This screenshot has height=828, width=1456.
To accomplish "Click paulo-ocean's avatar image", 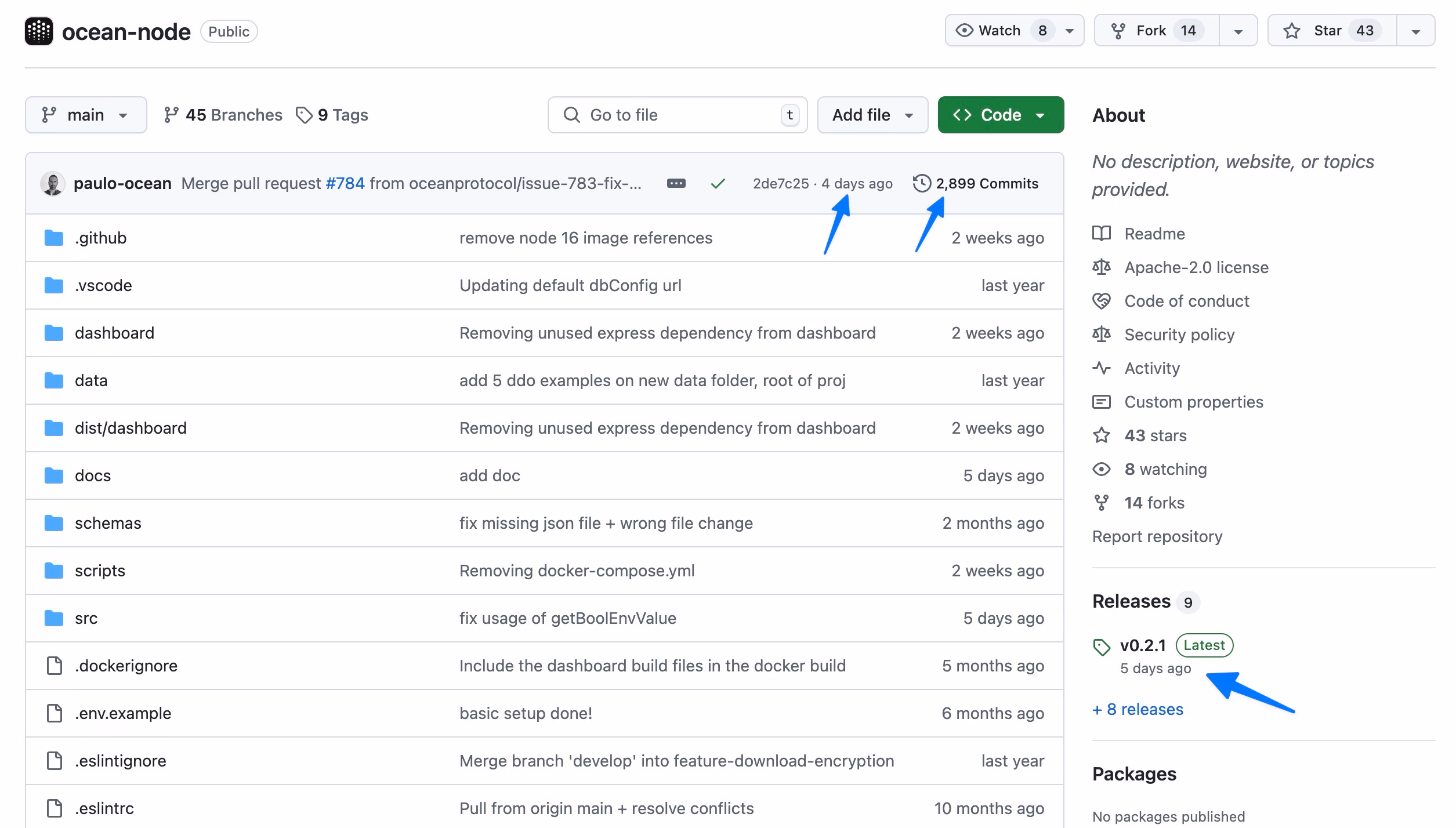I will pos(53,183).
